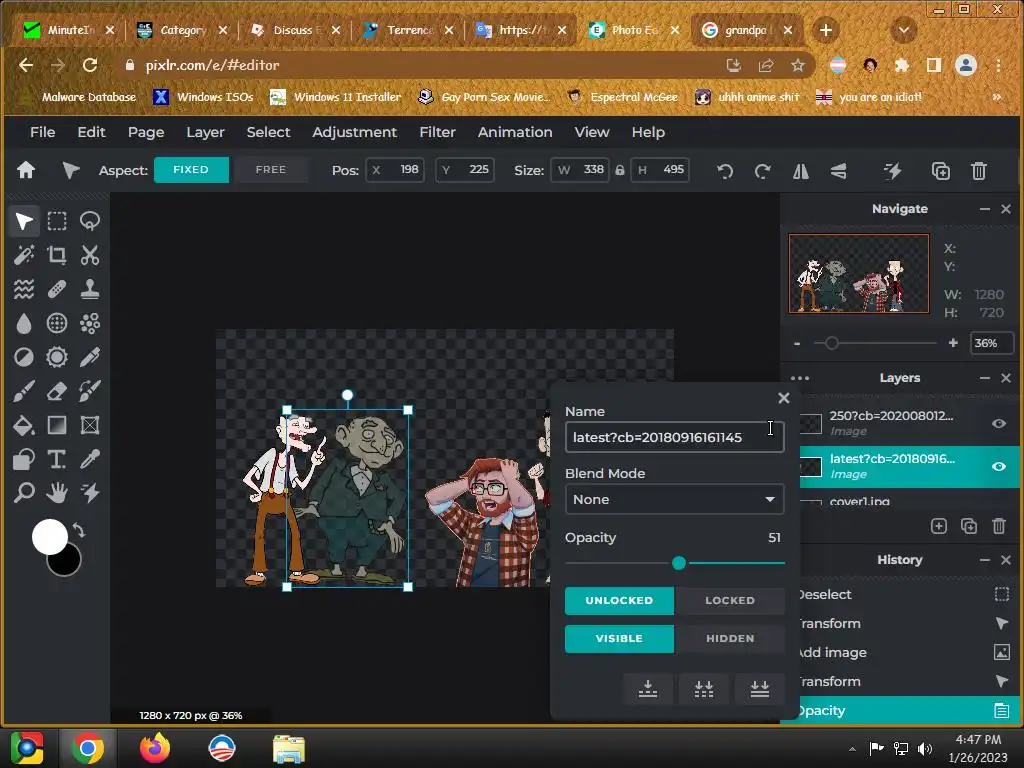This screenshot has width=1024, height=768.
Task: Select the Clone stamp tool
Action: point(90,289)
